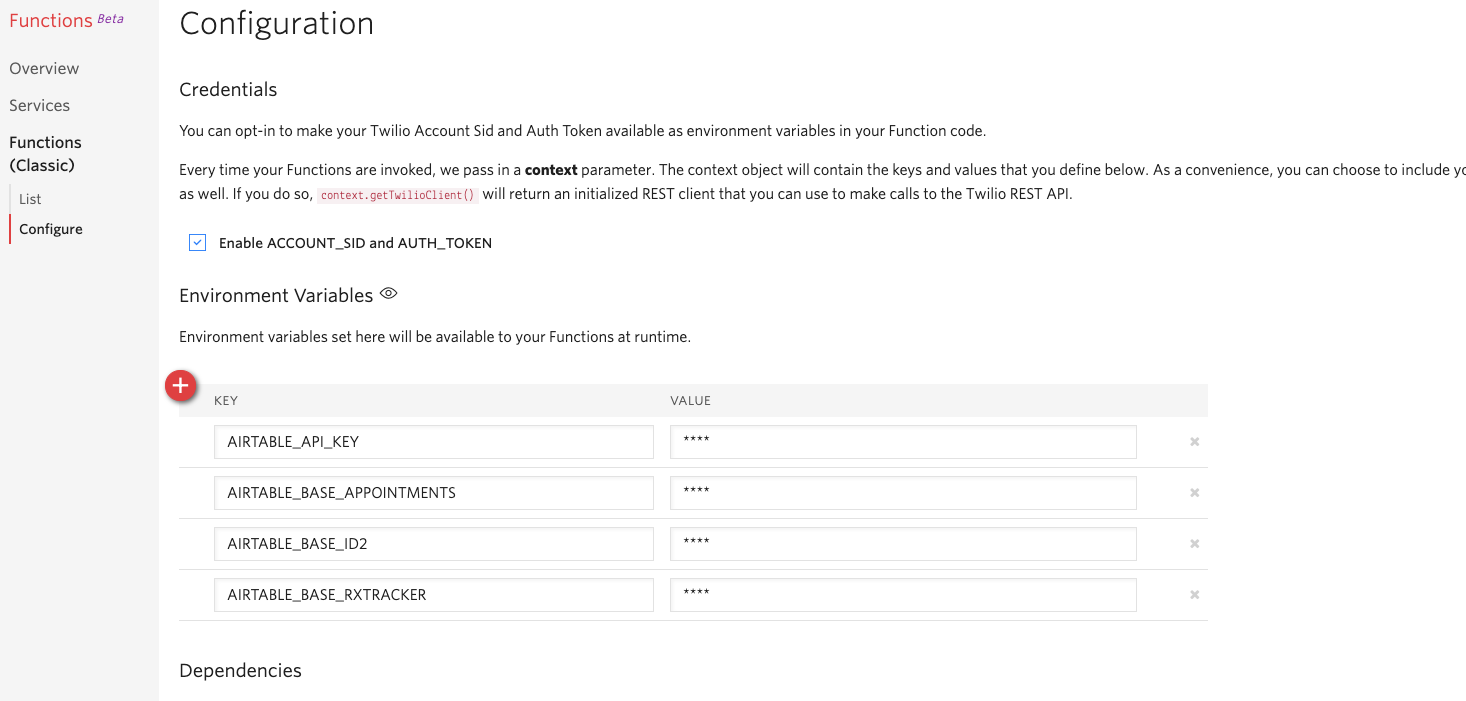
Task: Click the Configuration page title
Action: pyautogui.click(x=277, y=23)
